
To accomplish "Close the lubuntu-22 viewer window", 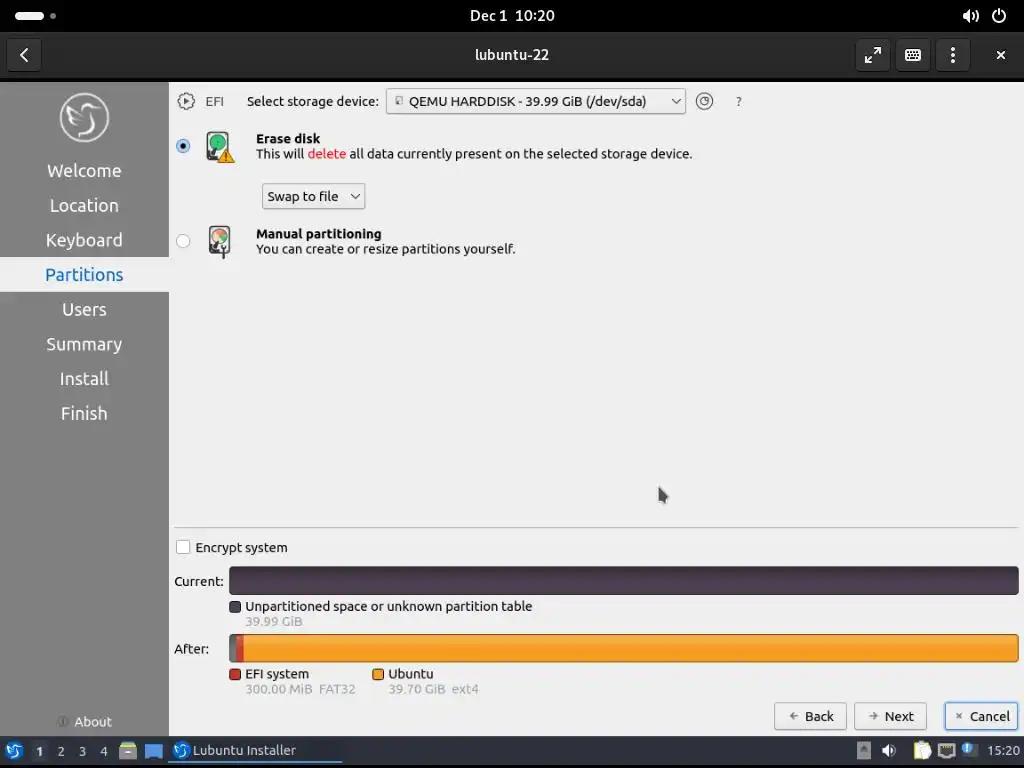I will click(x=1000, y=55).
